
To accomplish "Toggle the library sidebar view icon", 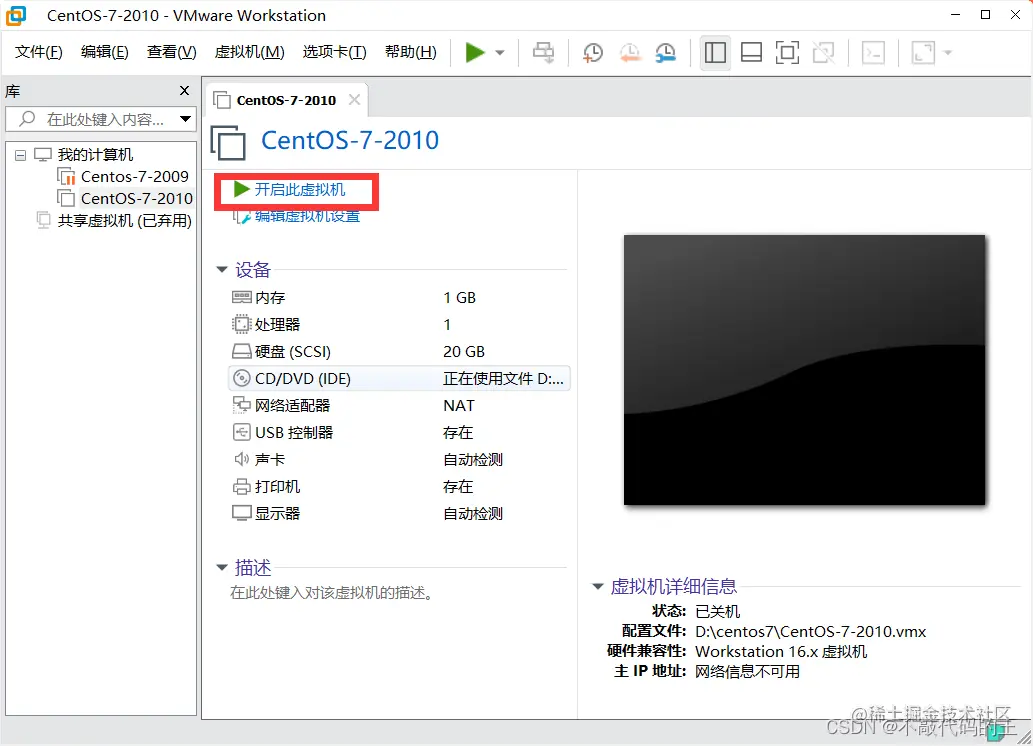I will coord(715,53).
